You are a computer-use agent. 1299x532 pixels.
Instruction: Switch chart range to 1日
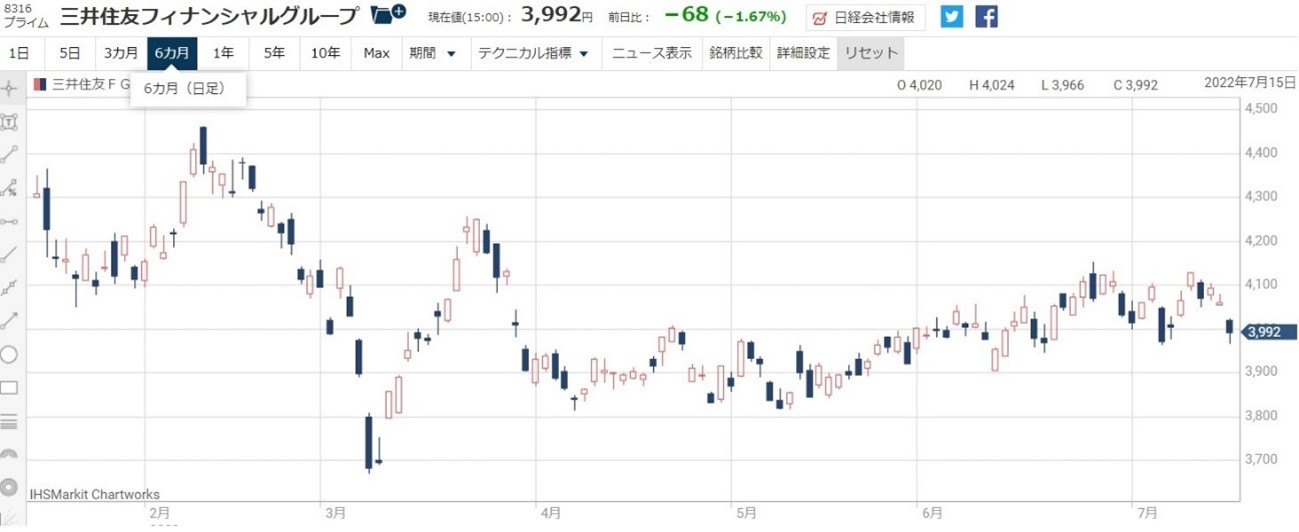[19, 53]
